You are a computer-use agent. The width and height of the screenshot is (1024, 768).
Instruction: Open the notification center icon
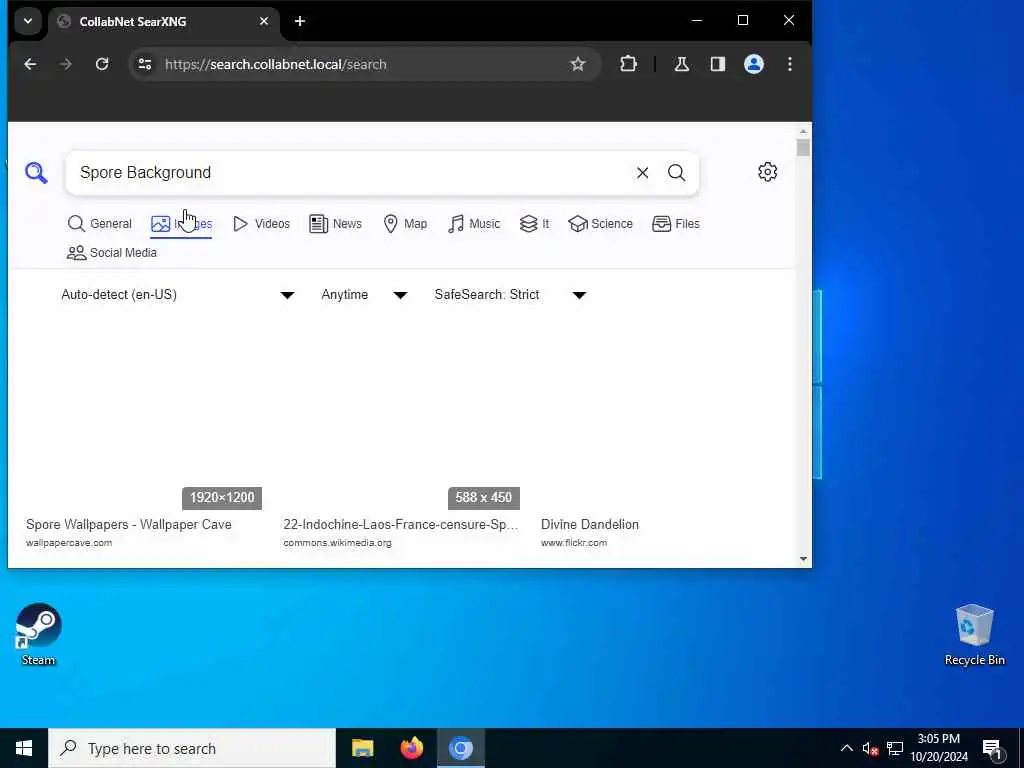click(993, 749)
